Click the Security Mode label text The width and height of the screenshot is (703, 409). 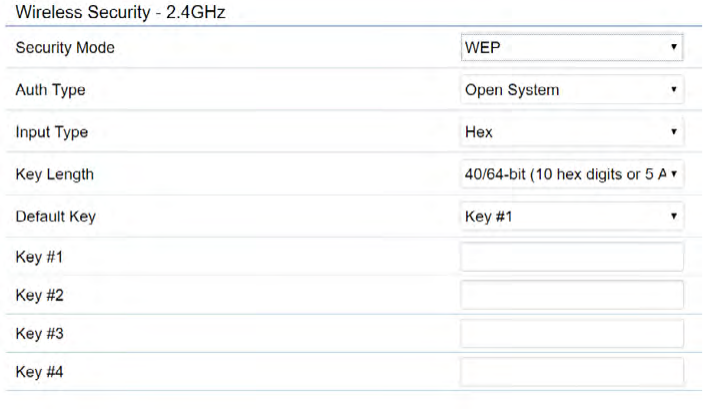tap(65, 48)
